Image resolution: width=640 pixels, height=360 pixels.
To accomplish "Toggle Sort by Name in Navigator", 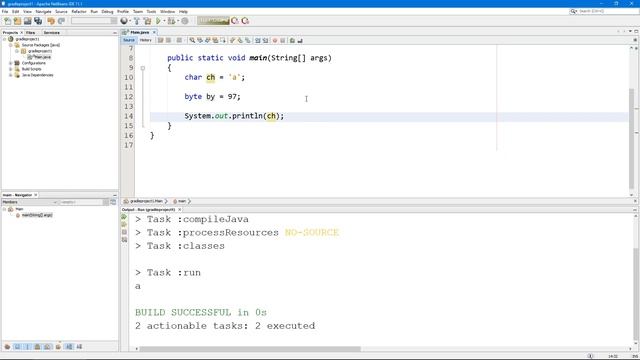I will 69,347.
